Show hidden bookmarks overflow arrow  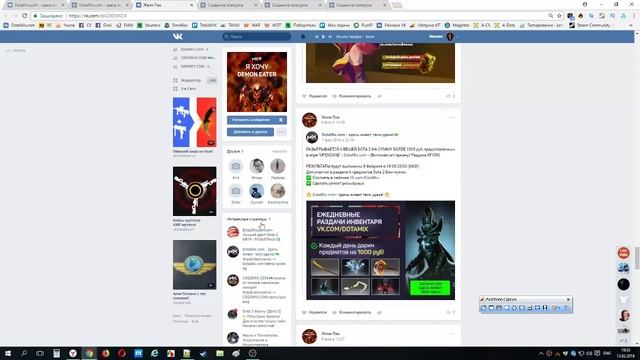point(632,25)
